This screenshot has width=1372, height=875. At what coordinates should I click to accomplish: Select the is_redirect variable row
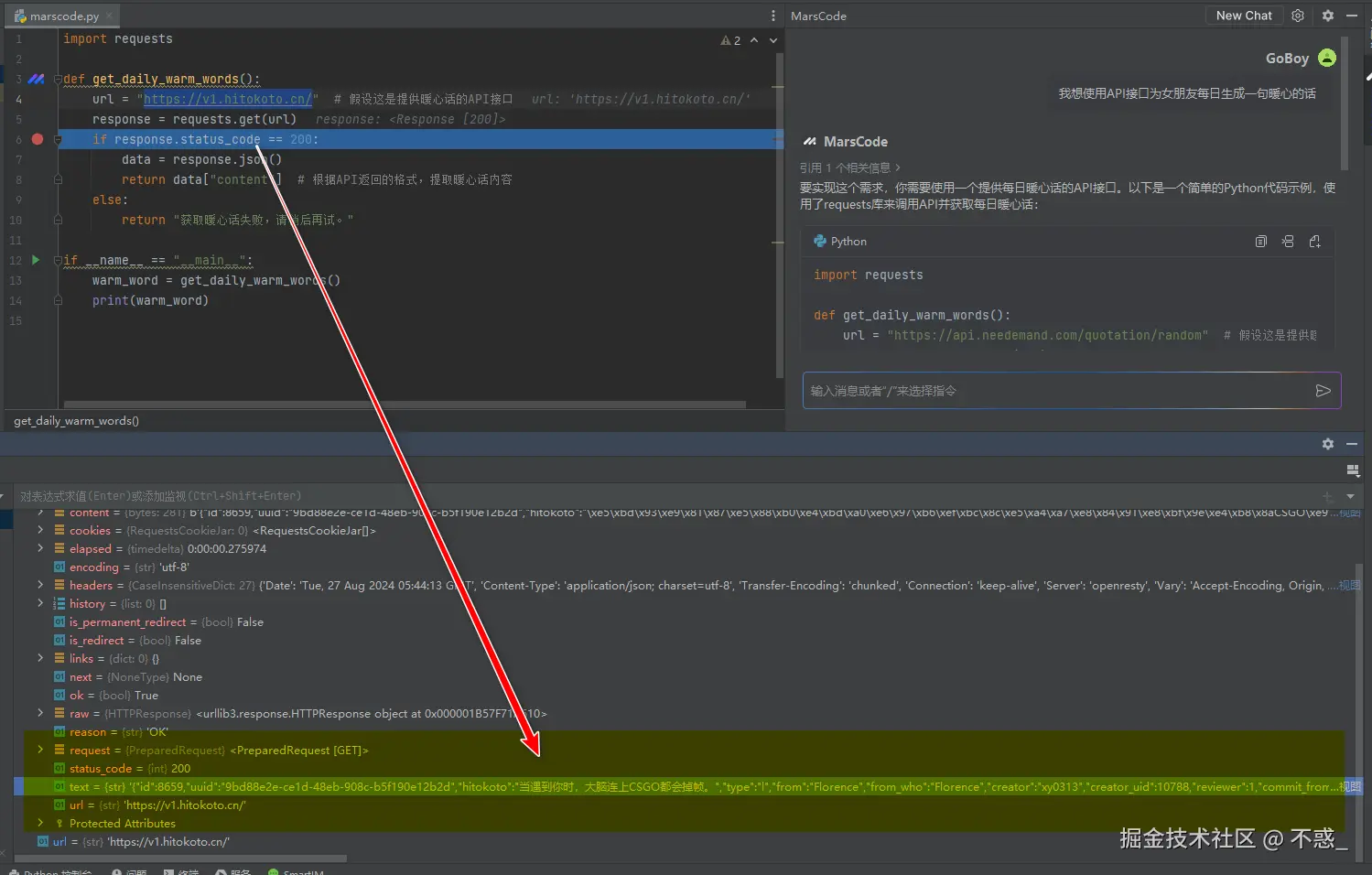(127, 641)
